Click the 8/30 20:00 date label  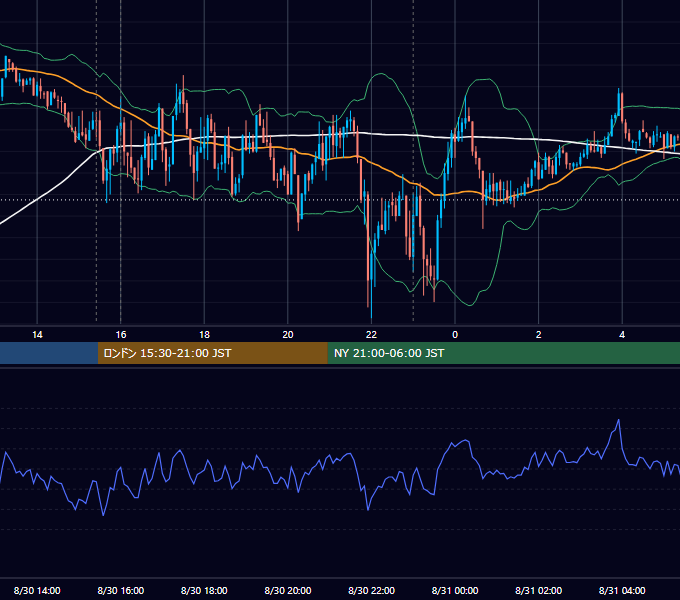(288, 590)
